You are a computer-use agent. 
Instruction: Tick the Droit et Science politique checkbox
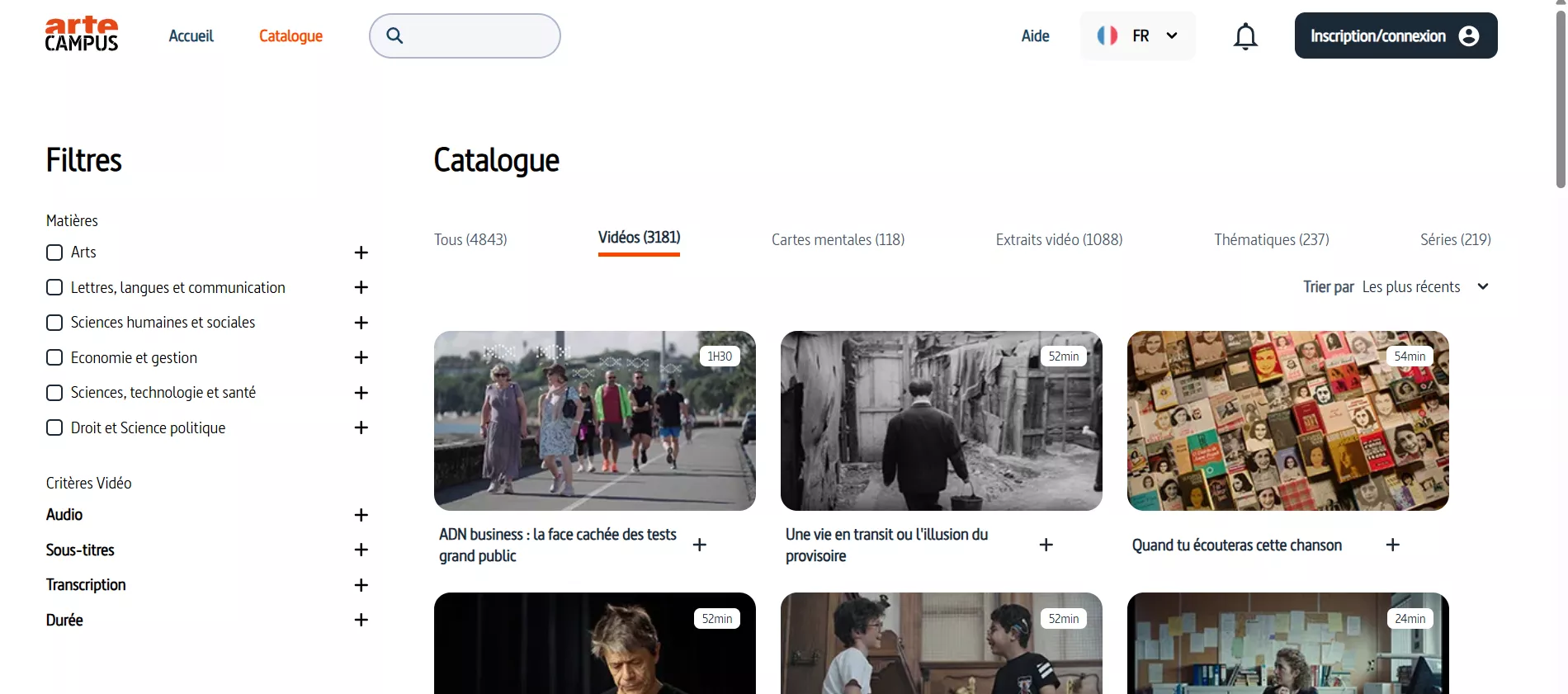54,427
